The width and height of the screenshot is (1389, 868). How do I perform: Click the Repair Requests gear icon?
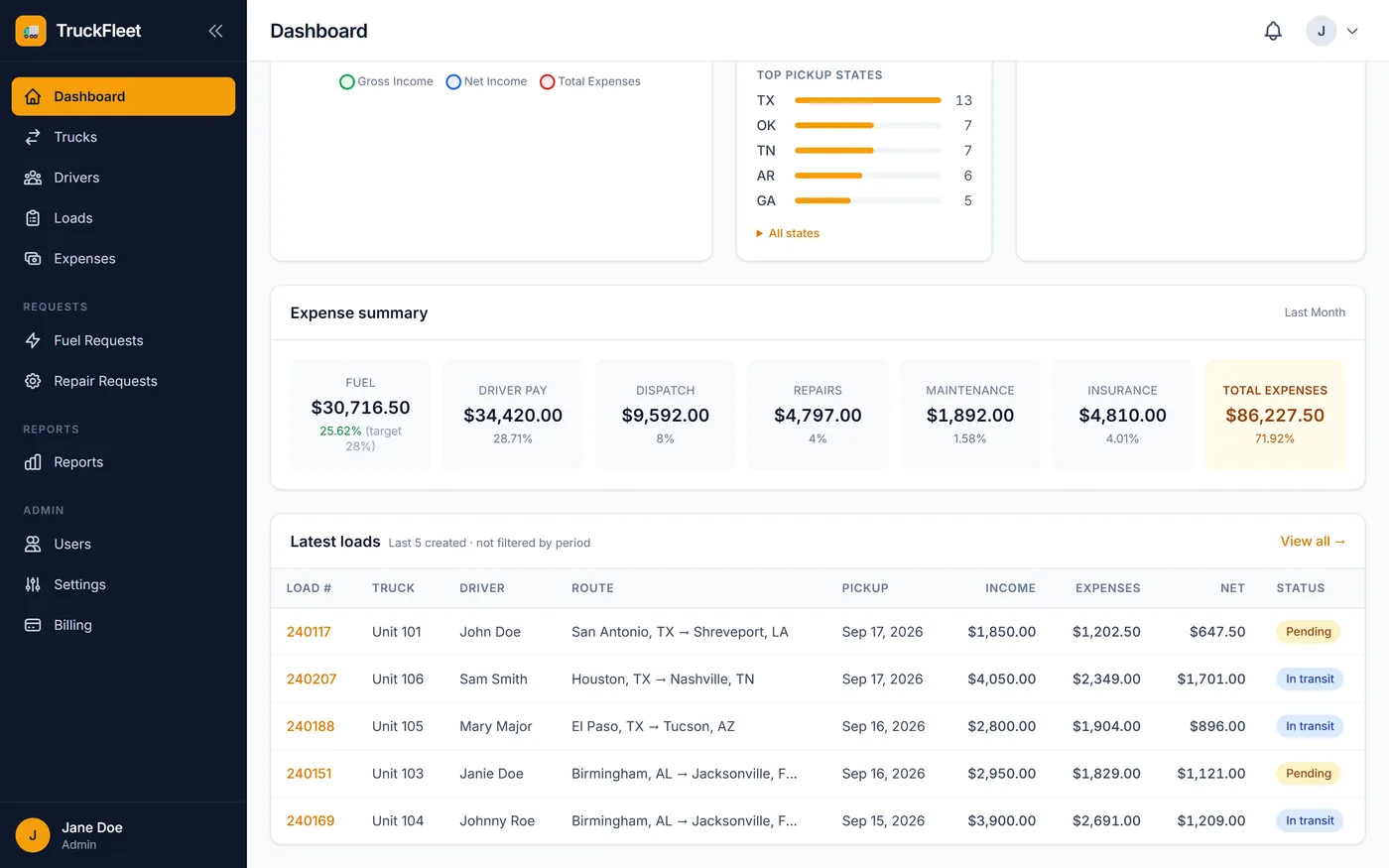(x=33, y=381)
